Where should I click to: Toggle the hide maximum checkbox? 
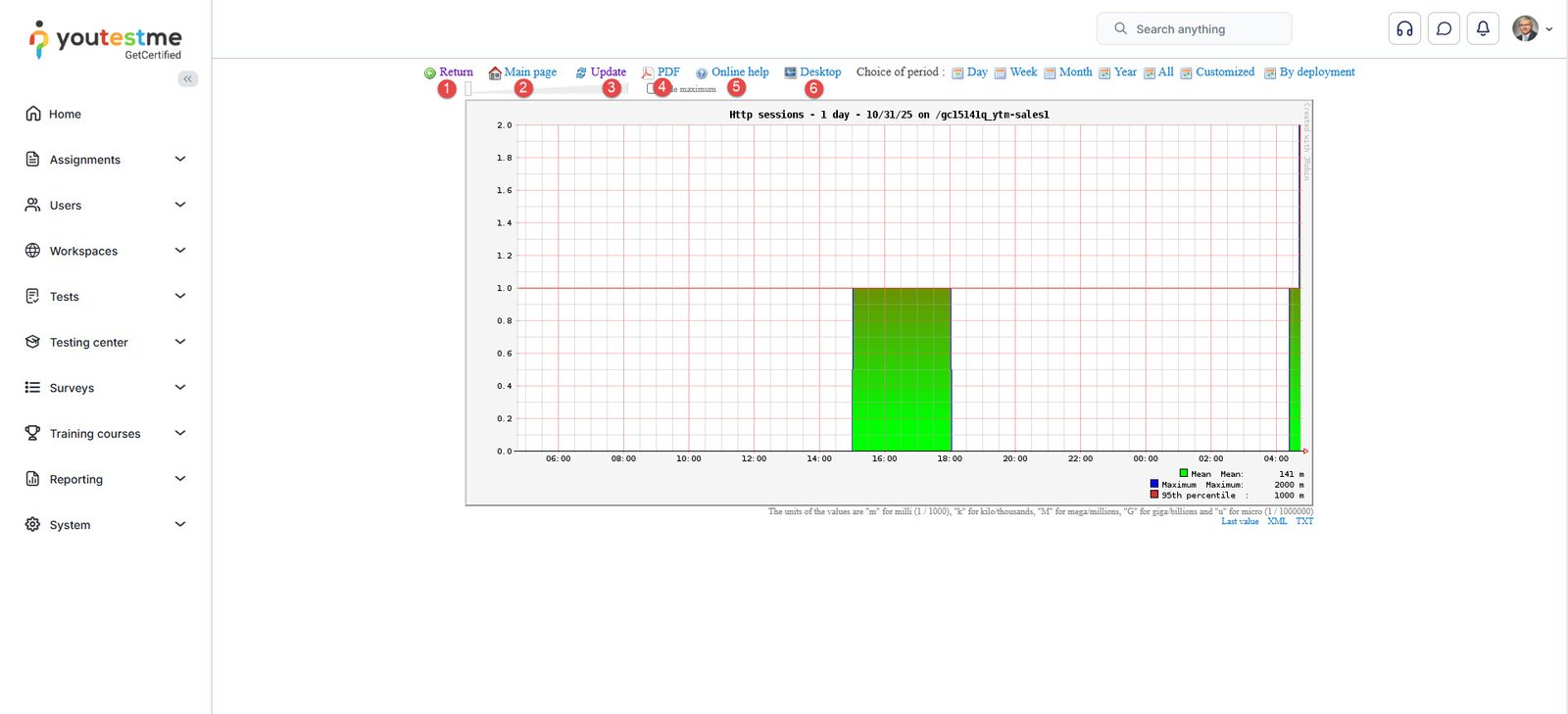[x=652, y=89]
